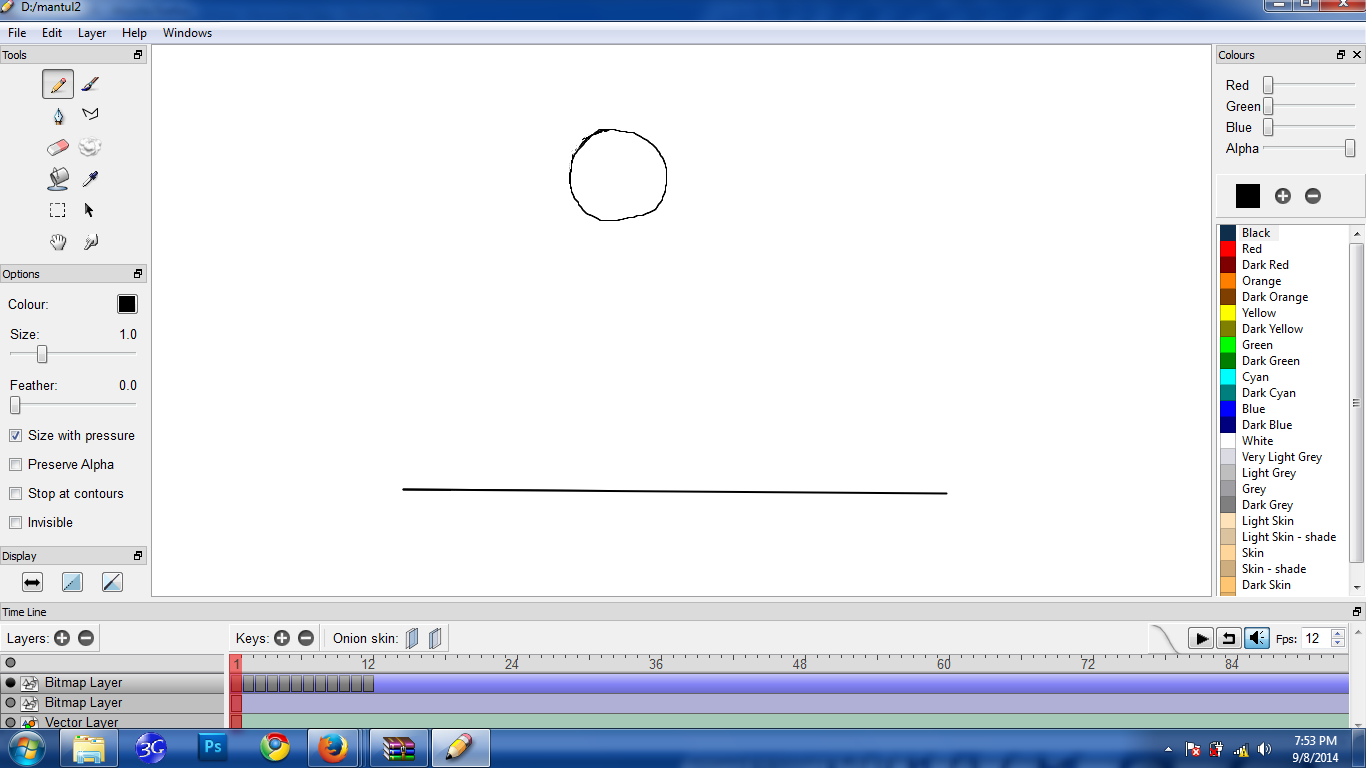Undock the Display panel
The height and width of the screenshot is (768, 1366).
[x=138, y=556]
